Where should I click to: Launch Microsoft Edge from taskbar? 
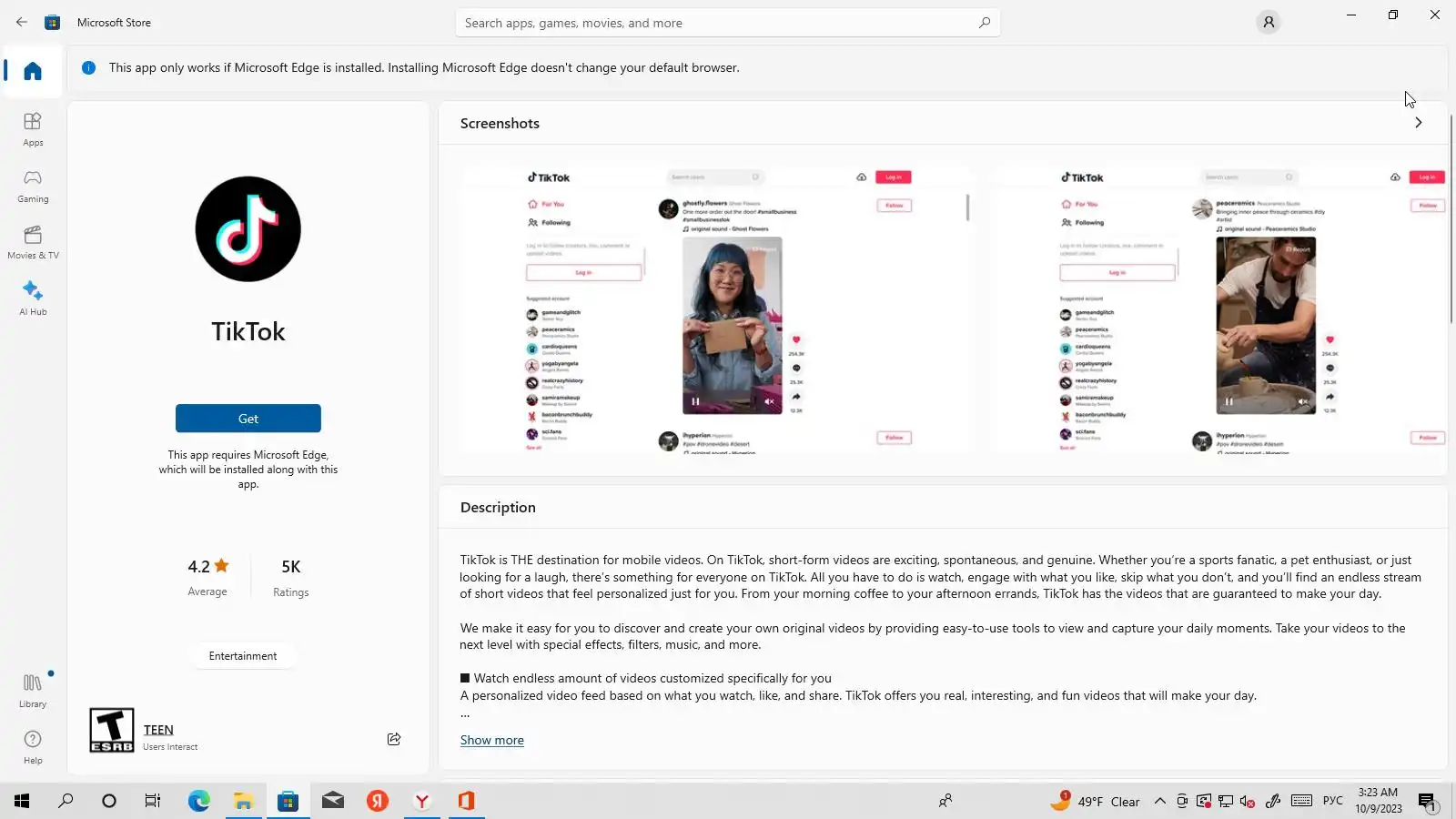pyautogui.click(x=198, y=801)
